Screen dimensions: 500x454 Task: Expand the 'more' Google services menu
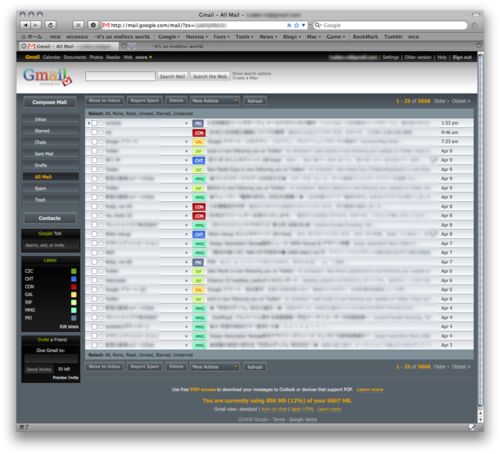click(x=144, y=57)
